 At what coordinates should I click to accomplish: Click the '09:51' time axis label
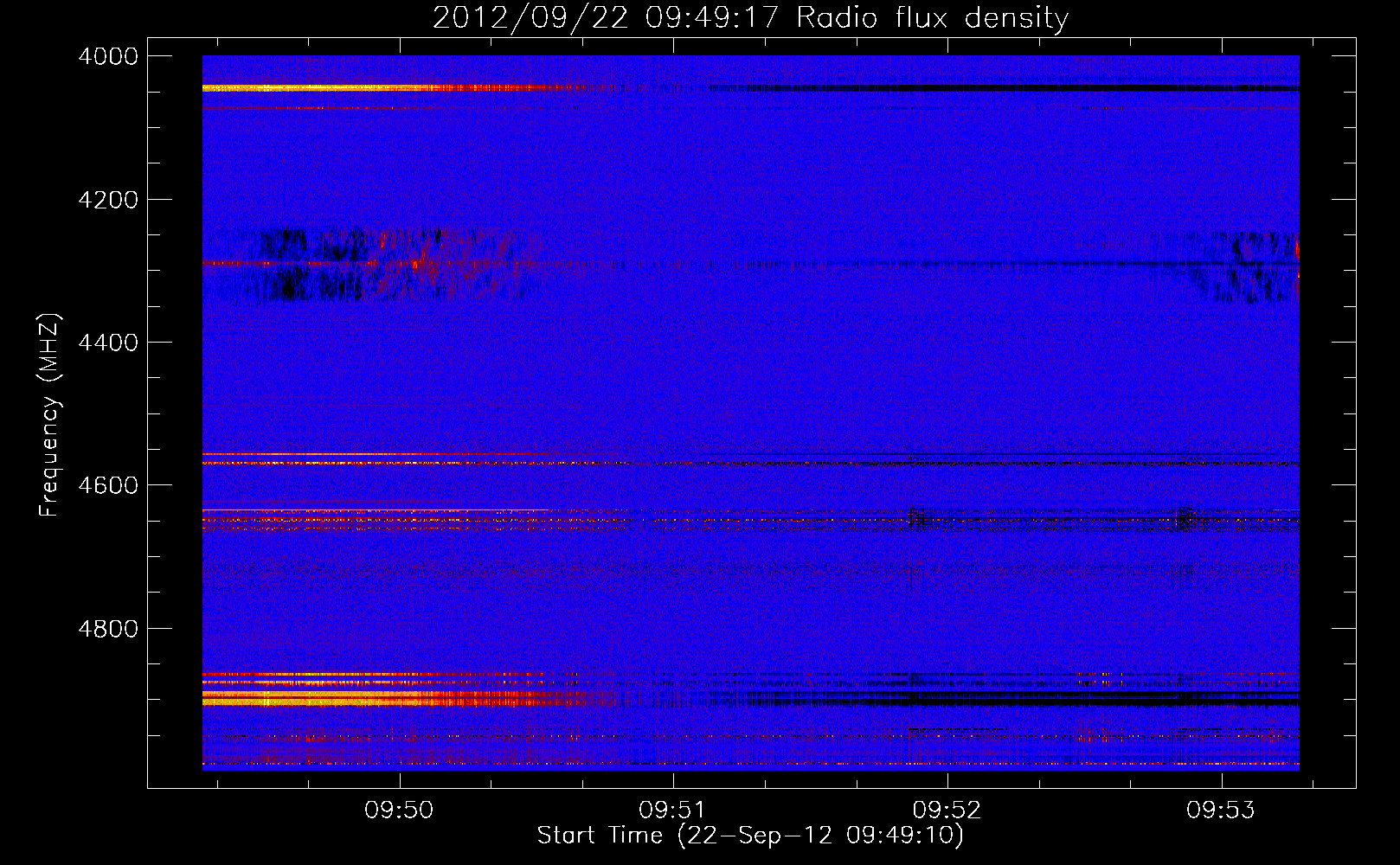[673, 810]
